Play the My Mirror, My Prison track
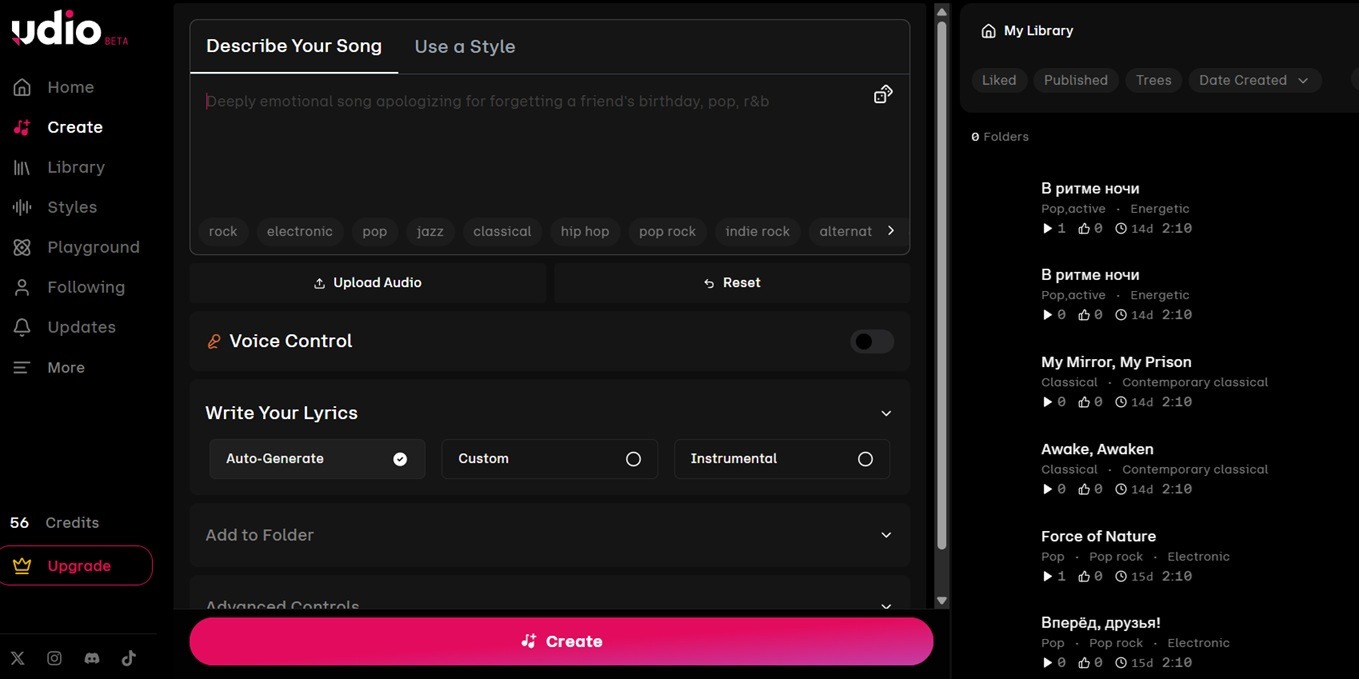Screen dimensions: 1359x679 (1047, 402)
